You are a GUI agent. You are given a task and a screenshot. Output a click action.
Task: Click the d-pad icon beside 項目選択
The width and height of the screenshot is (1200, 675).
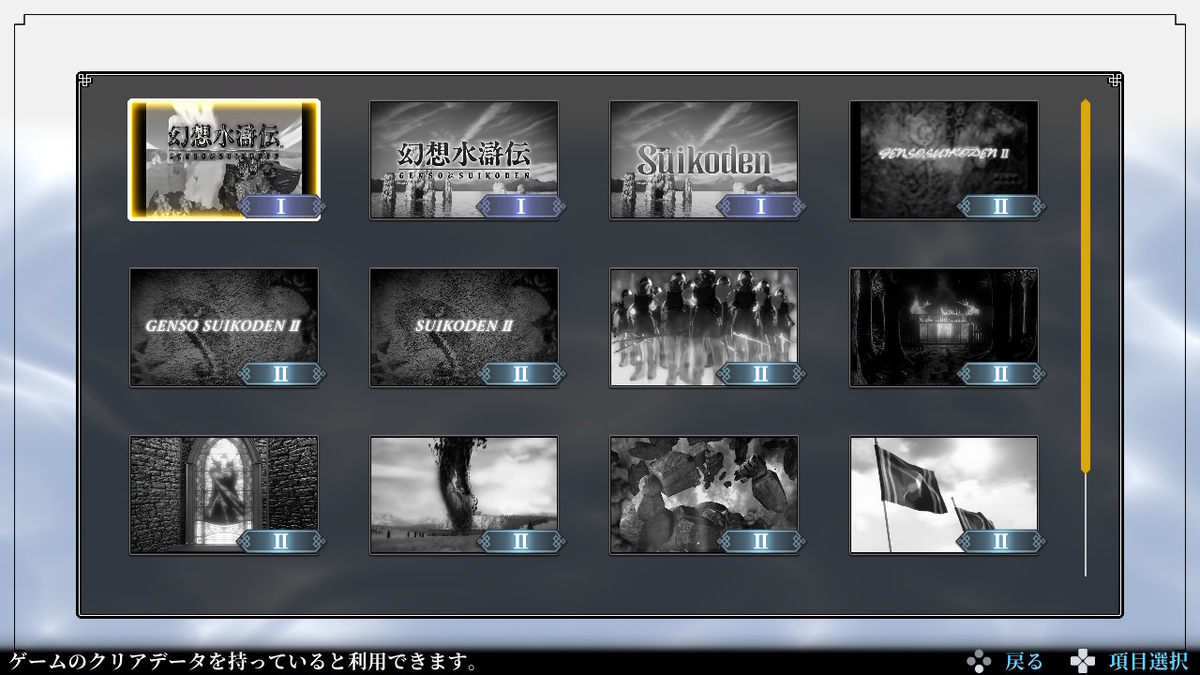coord(1083,661)
